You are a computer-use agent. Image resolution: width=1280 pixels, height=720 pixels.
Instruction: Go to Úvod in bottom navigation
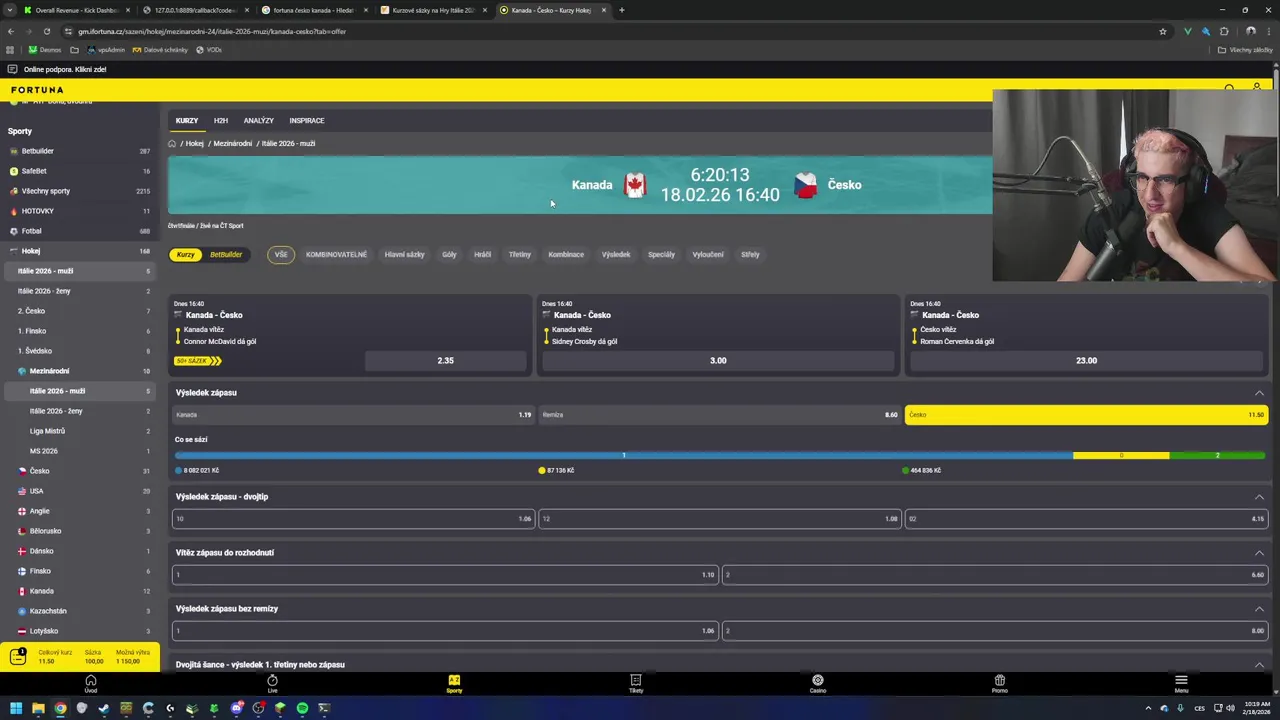(x=91, y=684)
